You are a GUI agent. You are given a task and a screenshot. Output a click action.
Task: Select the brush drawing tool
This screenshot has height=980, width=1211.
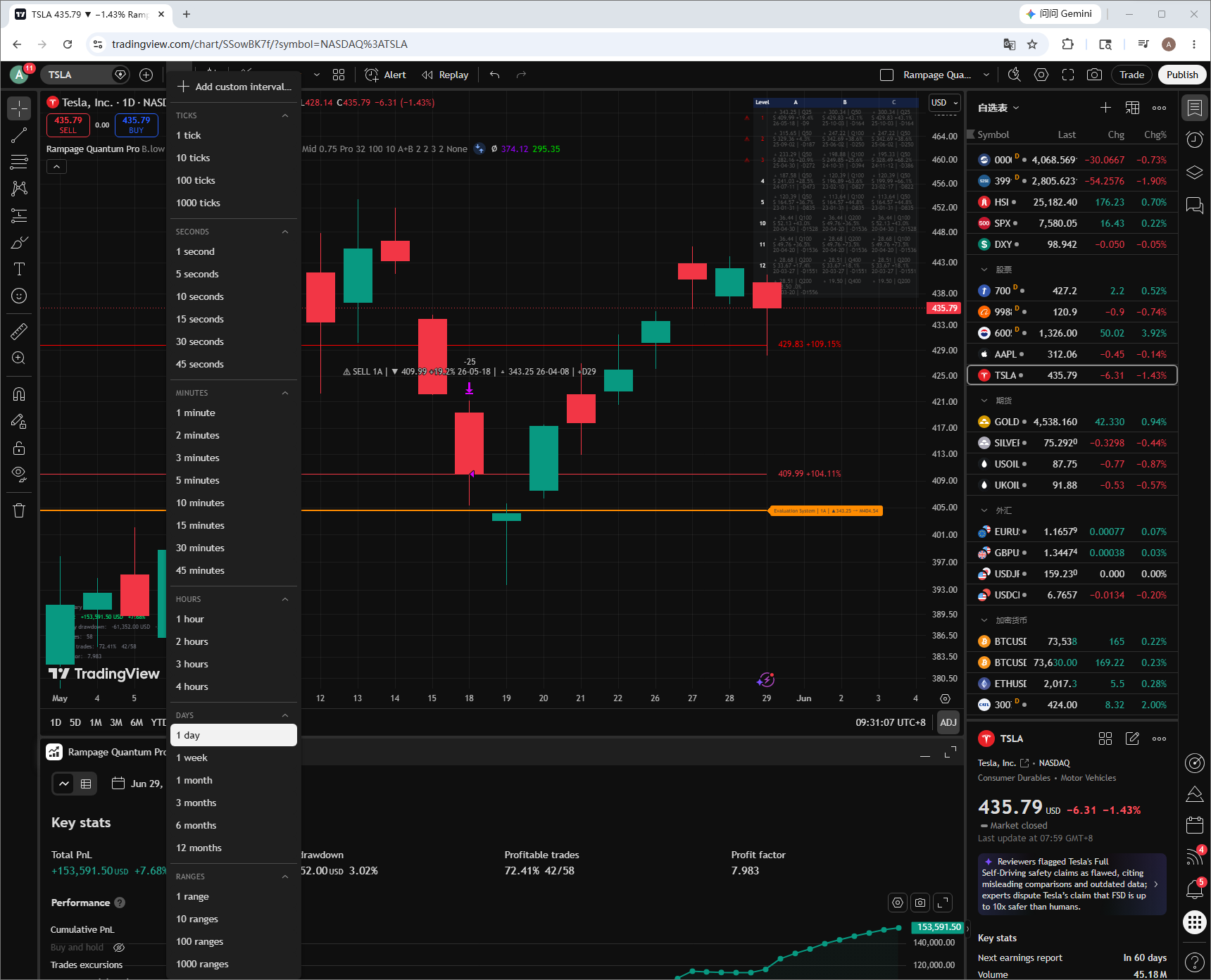(x=19, y=242)
